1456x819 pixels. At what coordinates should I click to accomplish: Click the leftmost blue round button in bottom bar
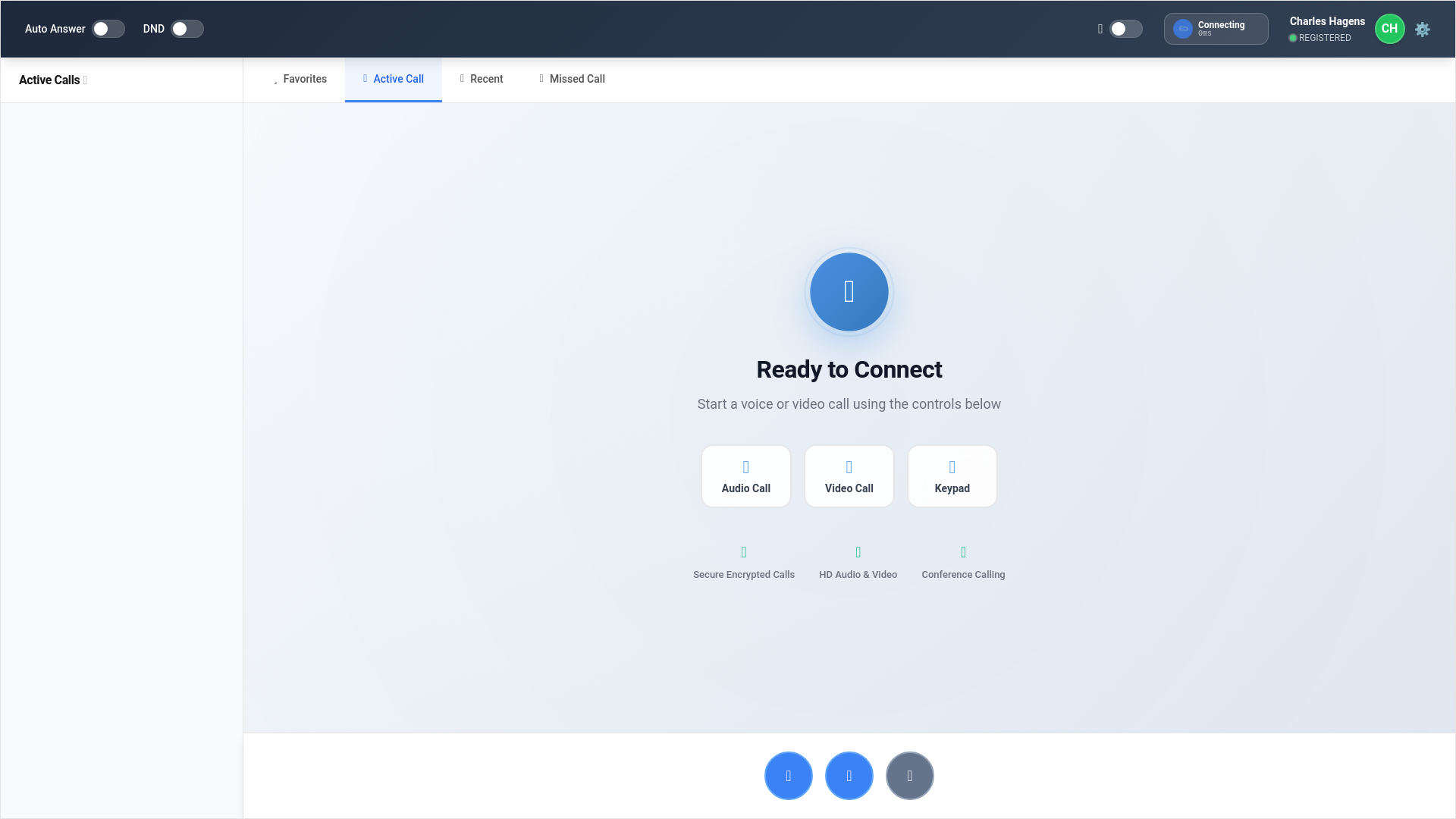pyautogui.click(x=789, y=776)
